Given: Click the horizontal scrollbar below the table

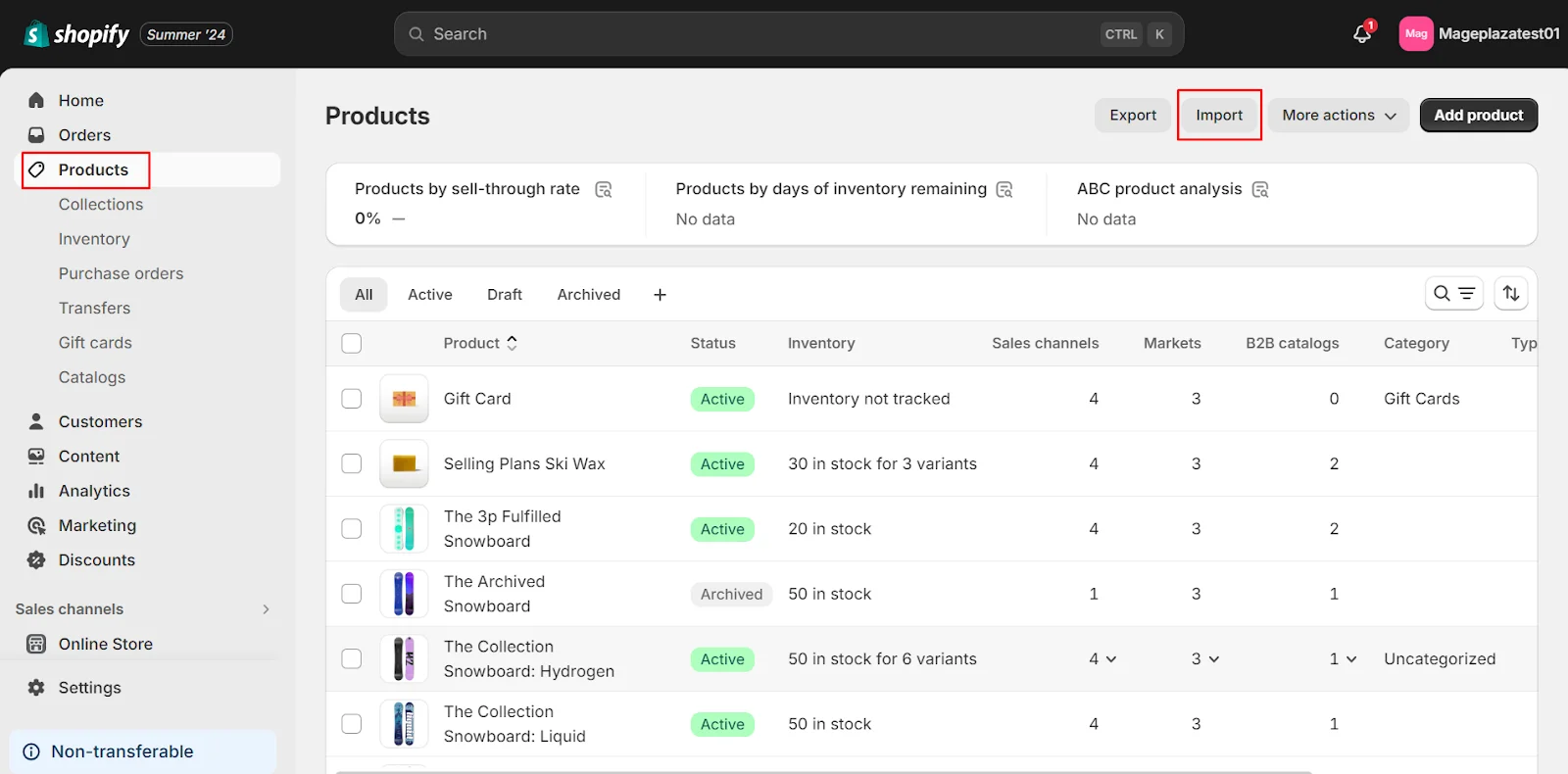Looking at the screenshot, I should (823, 772).
